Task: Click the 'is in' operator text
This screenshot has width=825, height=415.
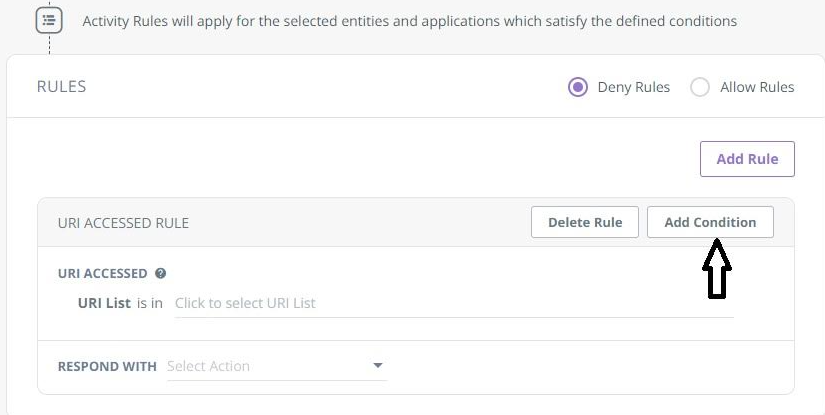Action: [x=150, y=302]
